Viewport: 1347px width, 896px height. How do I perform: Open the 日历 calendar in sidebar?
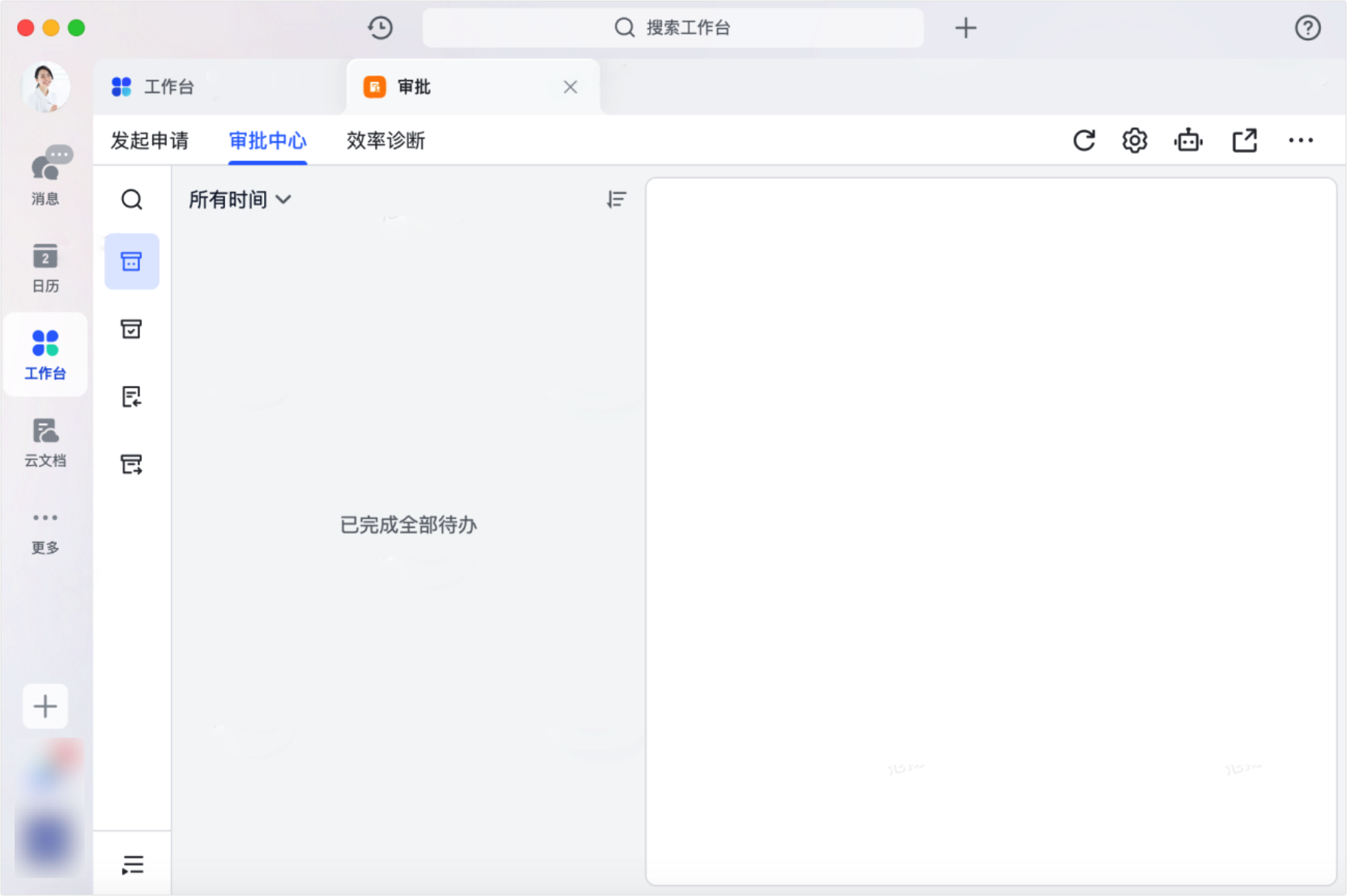coord(45,267)
